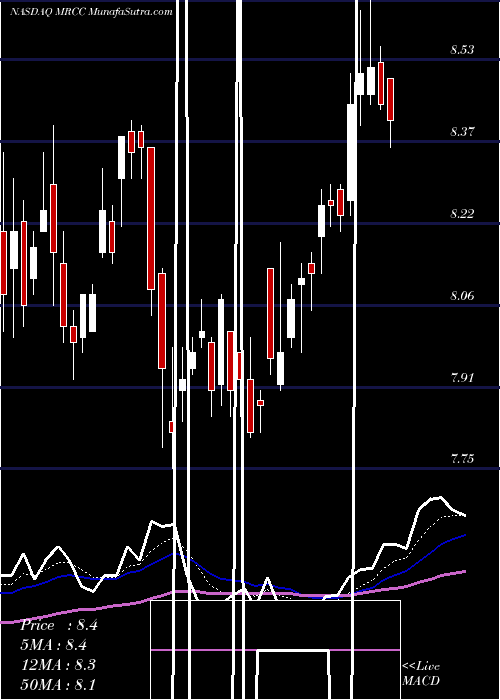Viewport: 500px width, 700px height.
Task: Click the 8.37 price axis label
Action: point(462,132)
